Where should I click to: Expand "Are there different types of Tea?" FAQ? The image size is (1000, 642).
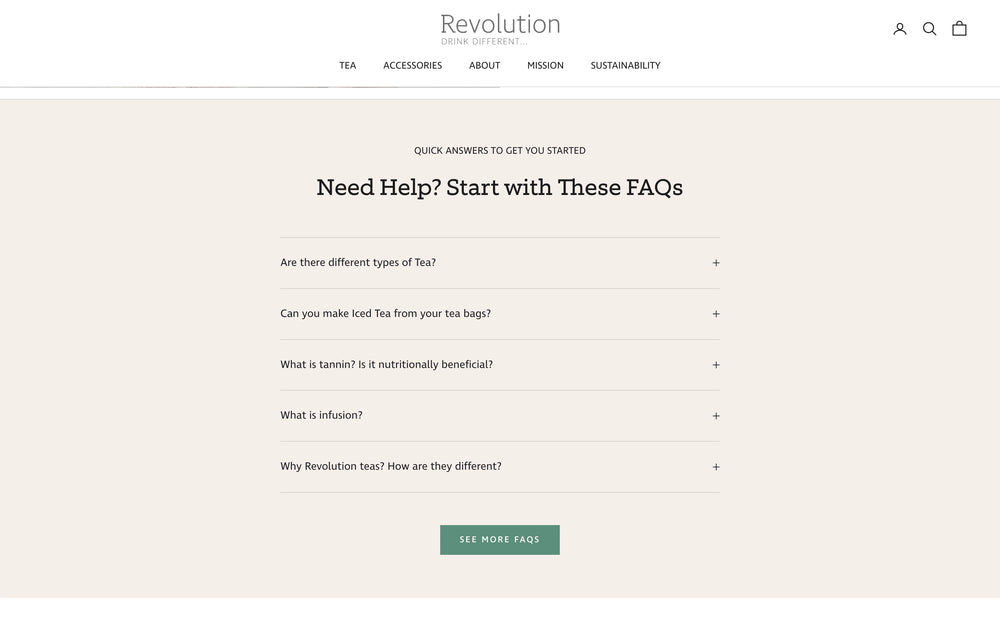click(715, 261)
